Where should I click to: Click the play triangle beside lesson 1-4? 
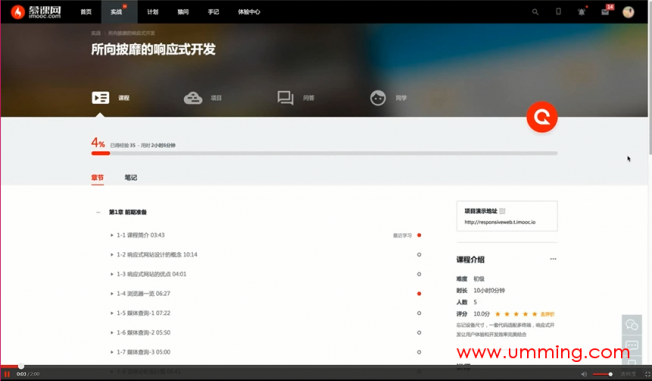[111, 294]
